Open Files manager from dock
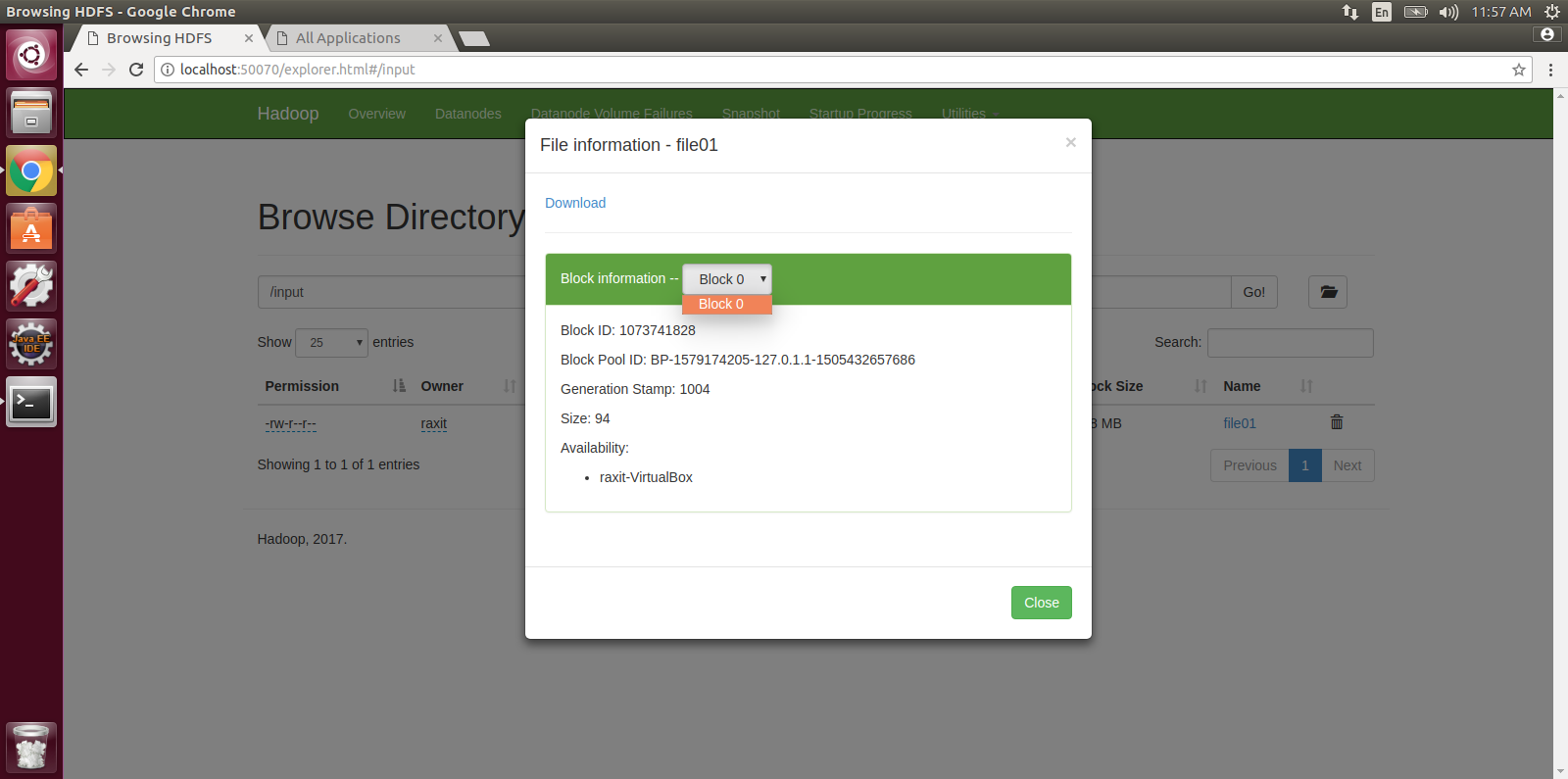The image size is (1568, 779). 31,113
